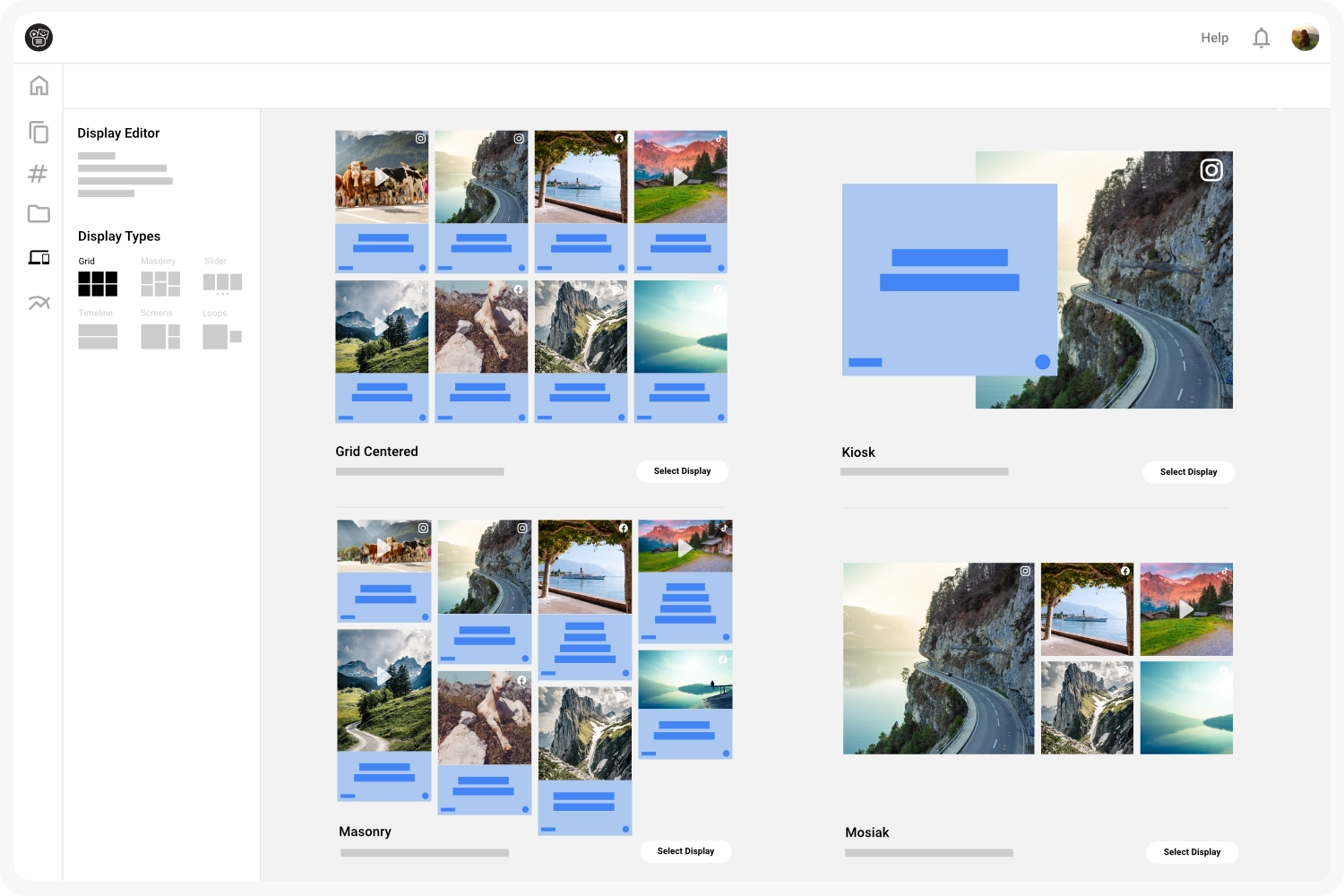The height and width of the screenshot is (896, 1344).
Task: Click Select Display under Mosiak
Action: pyautogui.click(x=1192, y=852)
